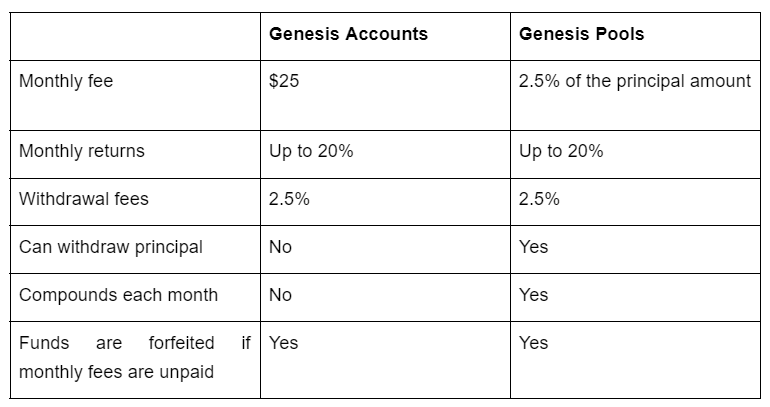Select Genesis Accounts withdrawal fee 2.5% cell

[289, 199]
